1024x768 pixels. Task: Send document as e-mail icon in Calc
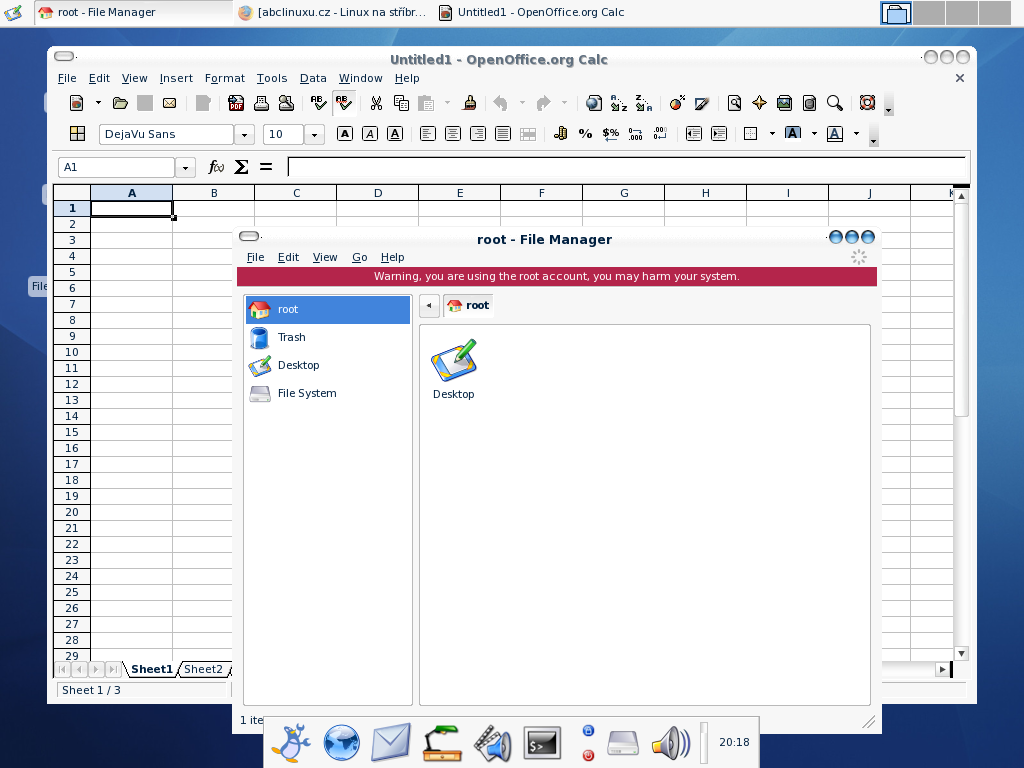[169, 103]
